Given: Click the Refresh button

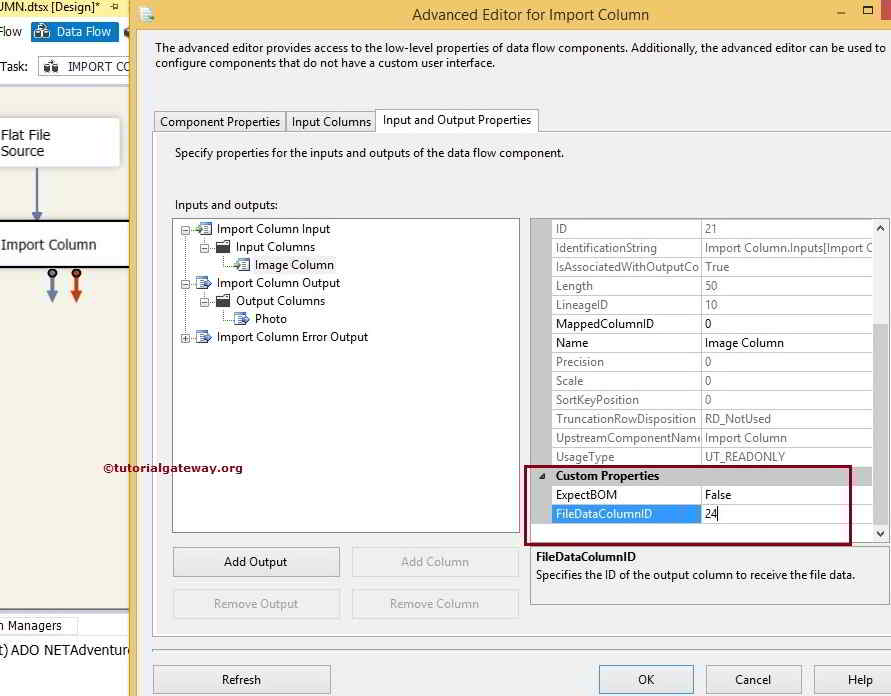Looking at the screenshot, I should pyautogui.click(x=241, y=679).
